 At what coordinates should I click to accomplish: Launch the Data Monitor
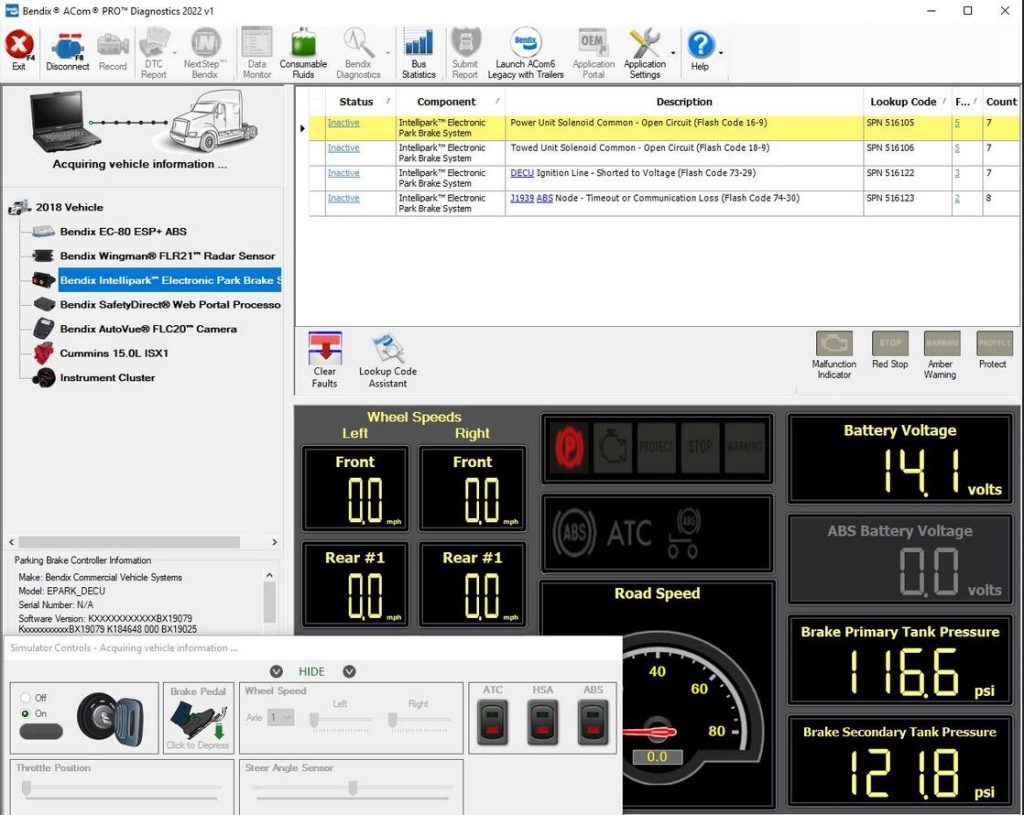coord(255,48)
